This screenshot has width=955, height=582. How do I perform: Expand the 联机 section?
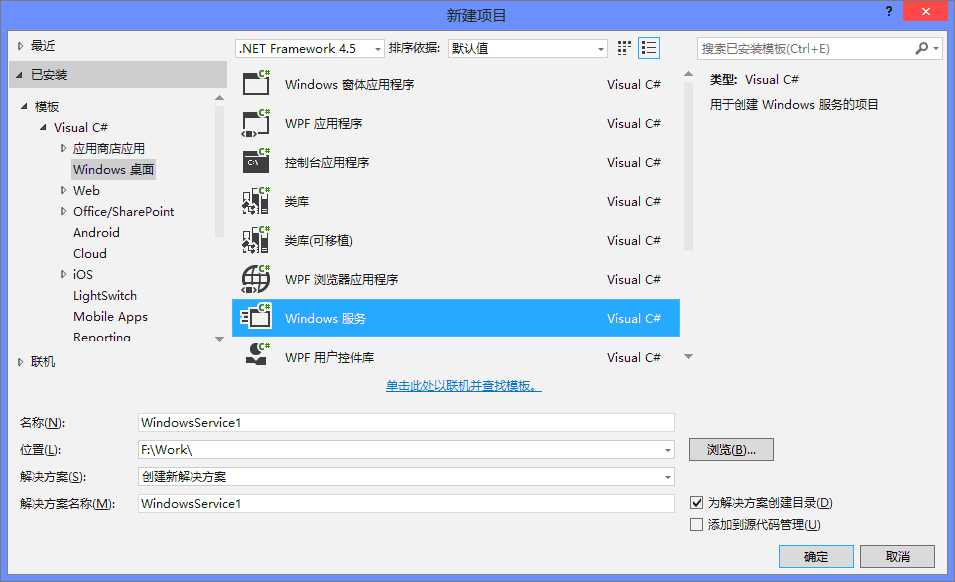click(x=20, y=362)
